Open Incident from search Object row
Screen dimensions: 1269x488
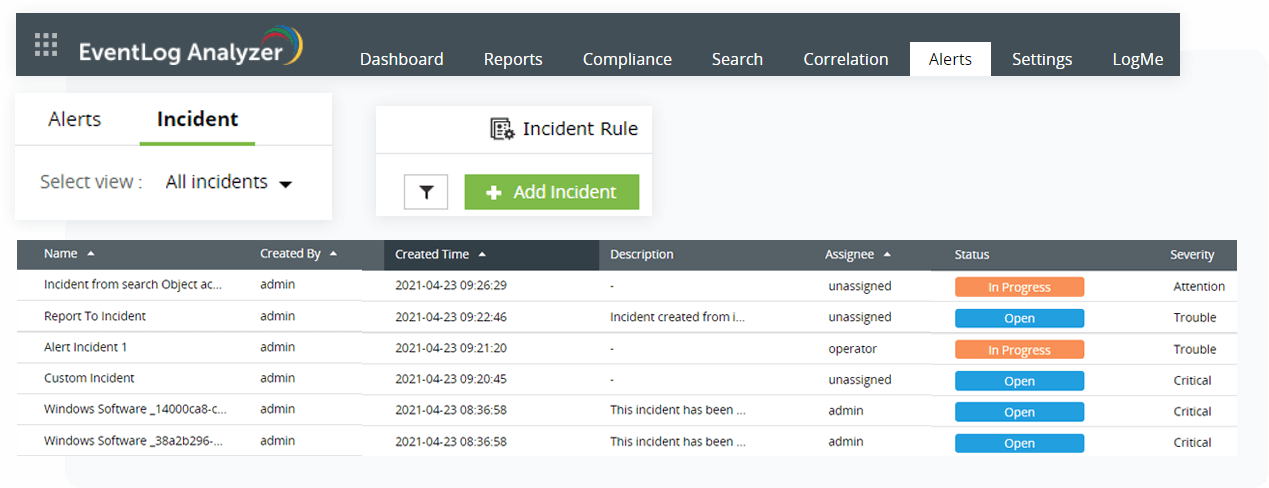(x=132, y=285)
